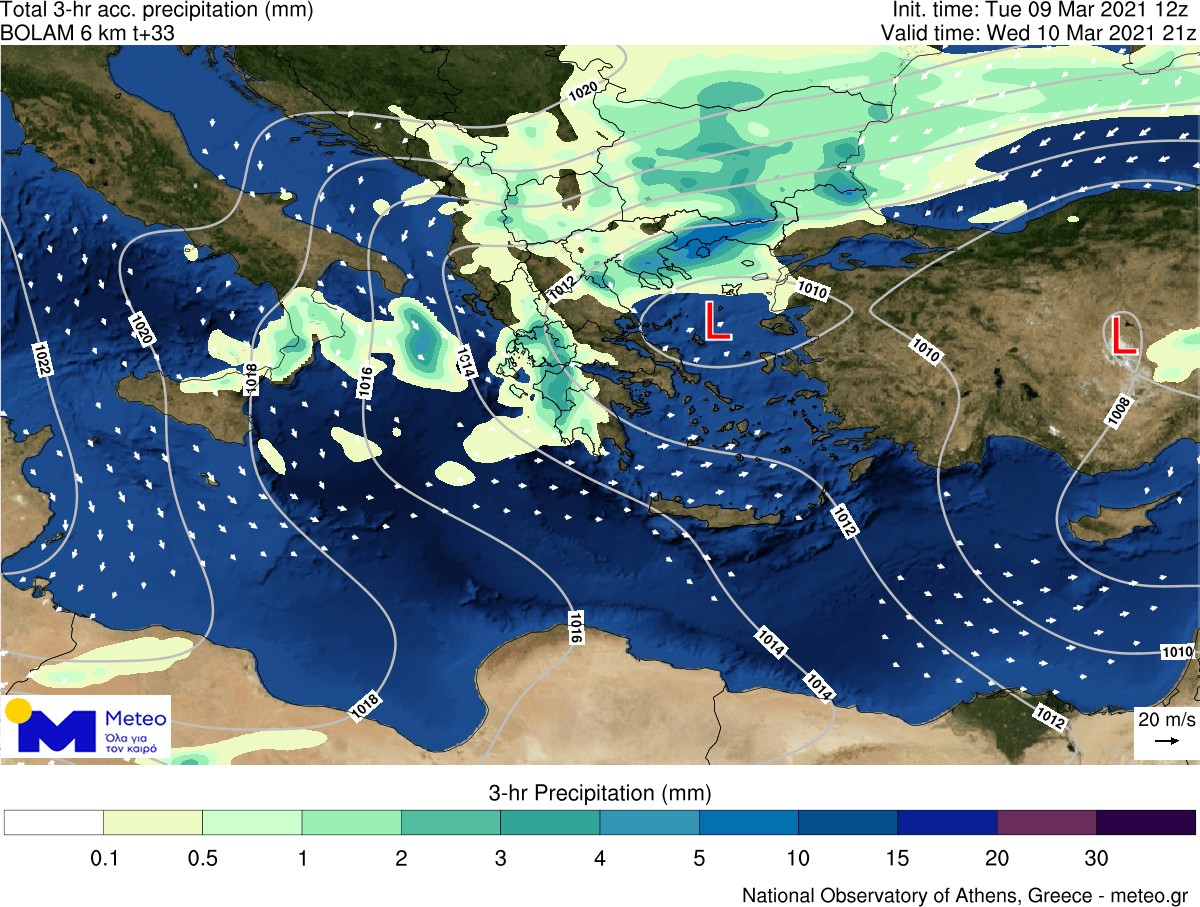Select the white legend swatch below 0.1 mm
This screenshot has height=907, width=1200.
(54, 822)
